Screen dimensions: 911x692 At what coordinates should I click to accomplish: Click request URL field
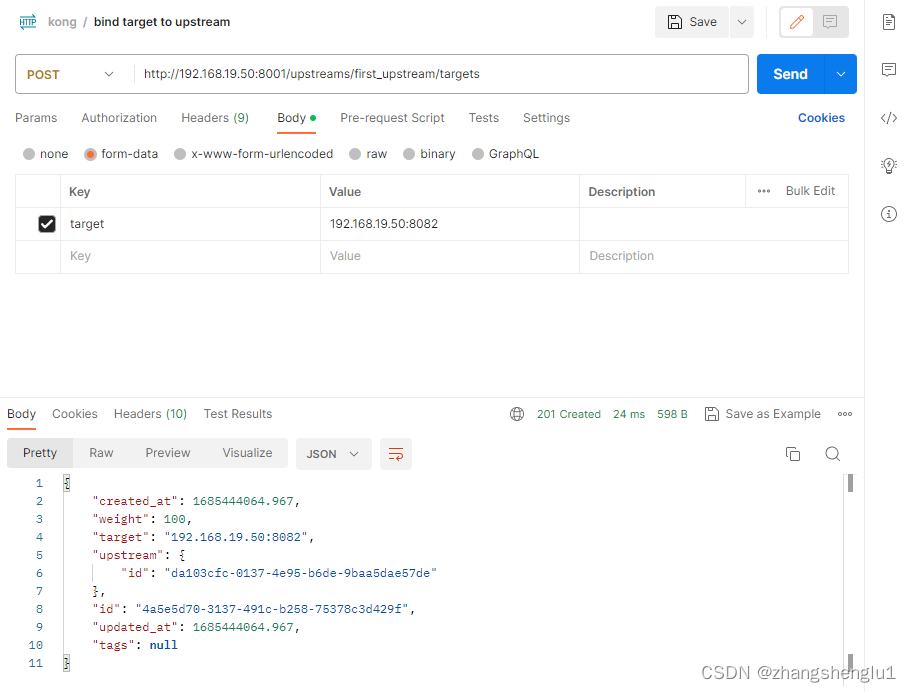(x=440, y=74)
